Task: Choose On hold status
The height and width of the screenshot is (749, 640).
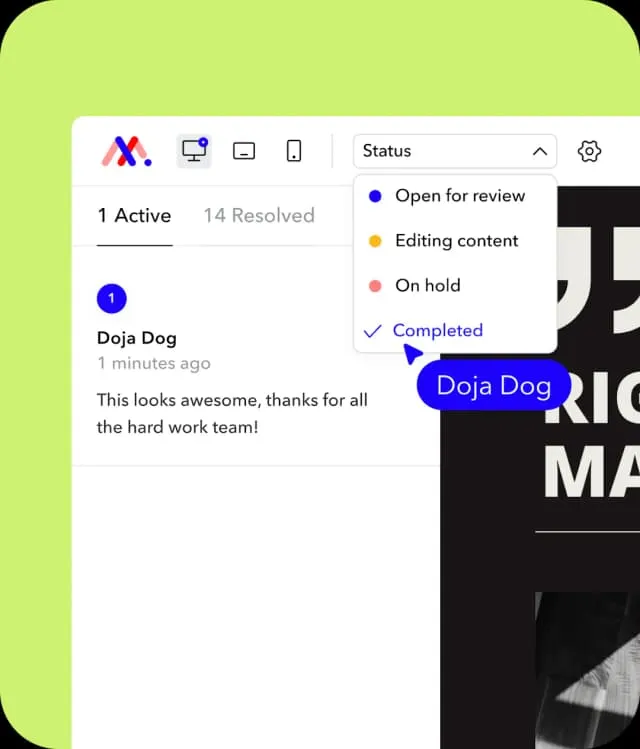Action: [x=455, y=286]
